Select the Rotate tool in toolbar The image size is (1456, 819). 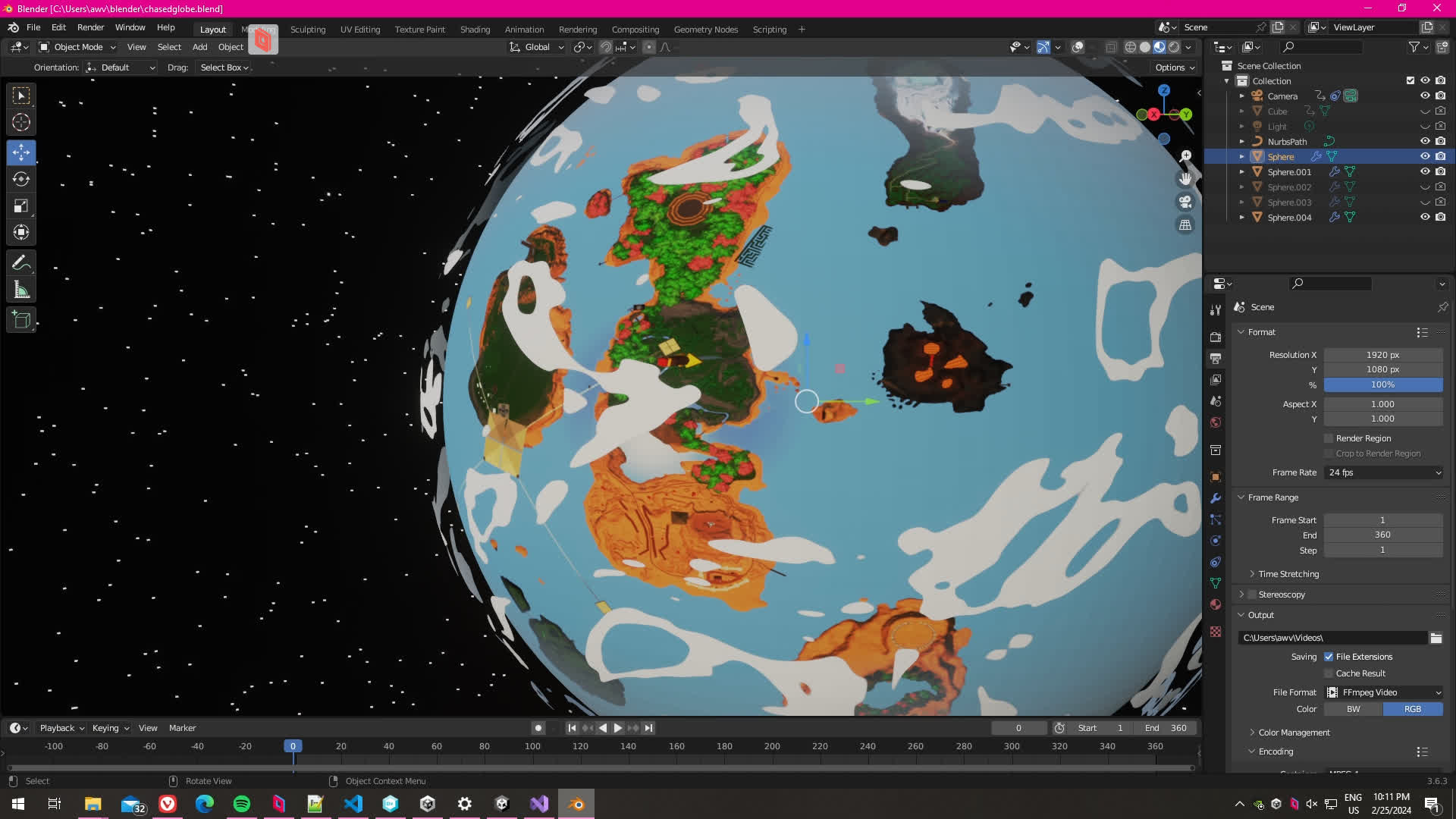(21, 179)
